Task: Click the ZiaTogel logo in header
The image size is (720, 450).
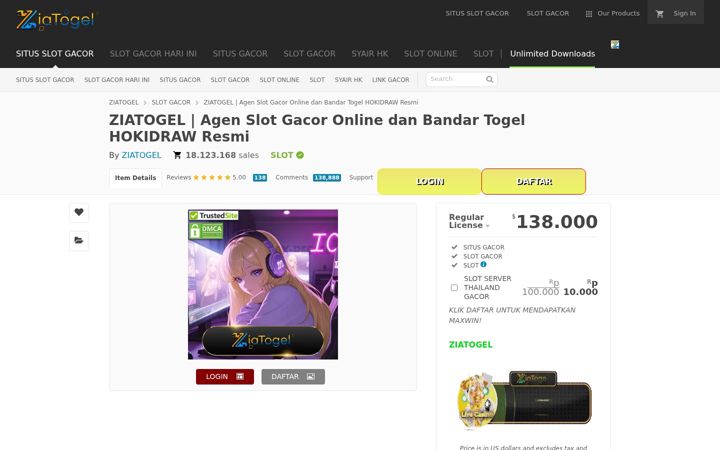Action: click(x=56, y=20)
